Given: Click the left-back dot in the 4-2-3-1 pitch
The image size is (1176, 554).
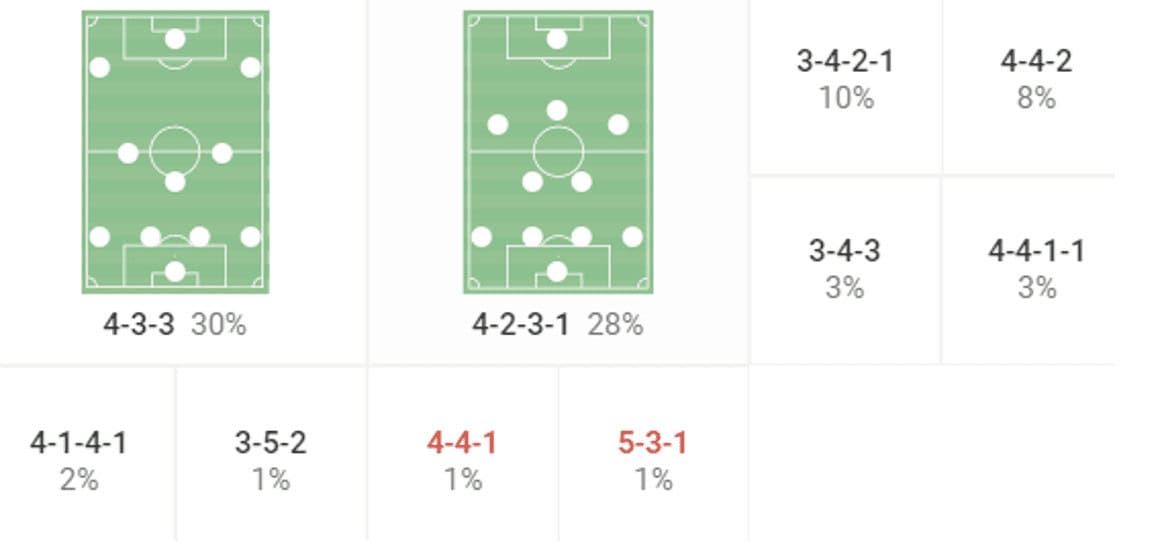Looking at the screenshot, I should click(482, 237).
